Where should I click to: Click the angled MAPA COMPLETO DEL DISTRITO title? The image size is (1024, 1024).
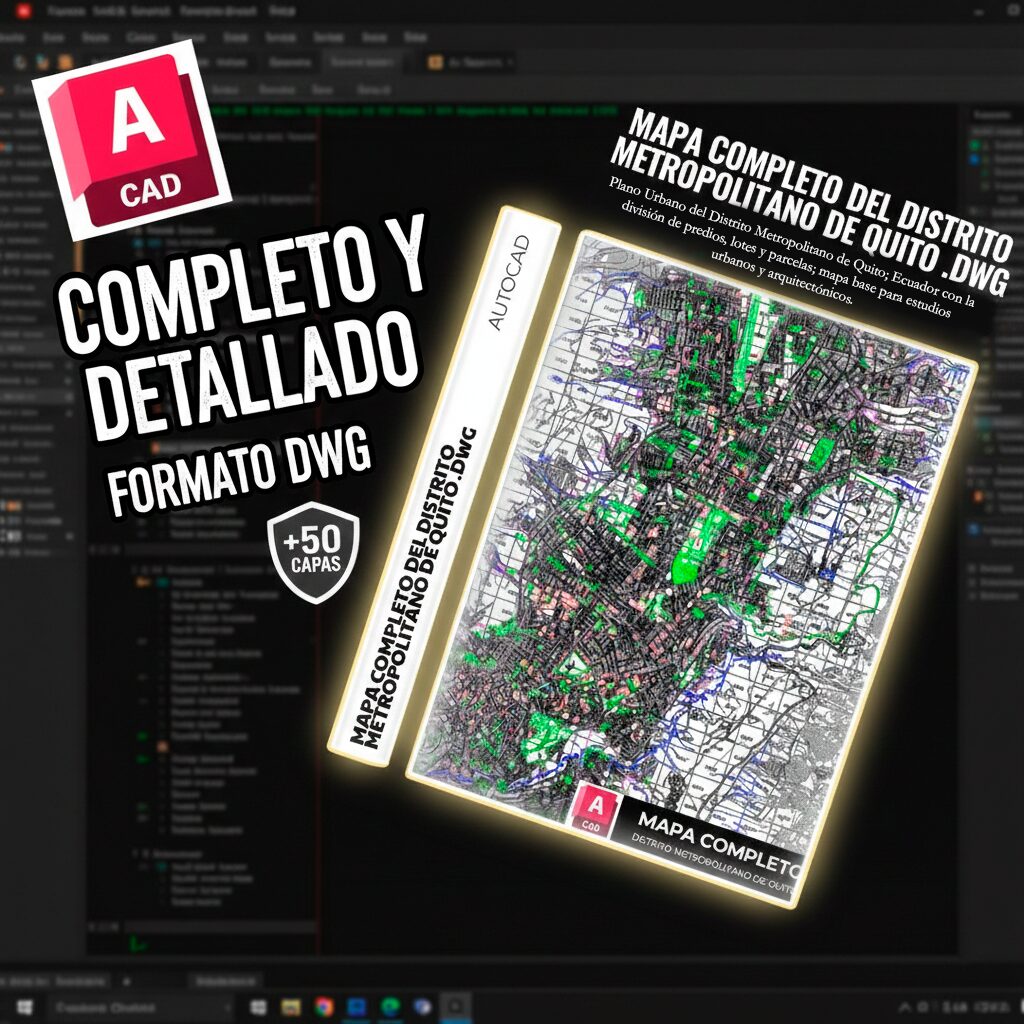click(x=812, y=192)
